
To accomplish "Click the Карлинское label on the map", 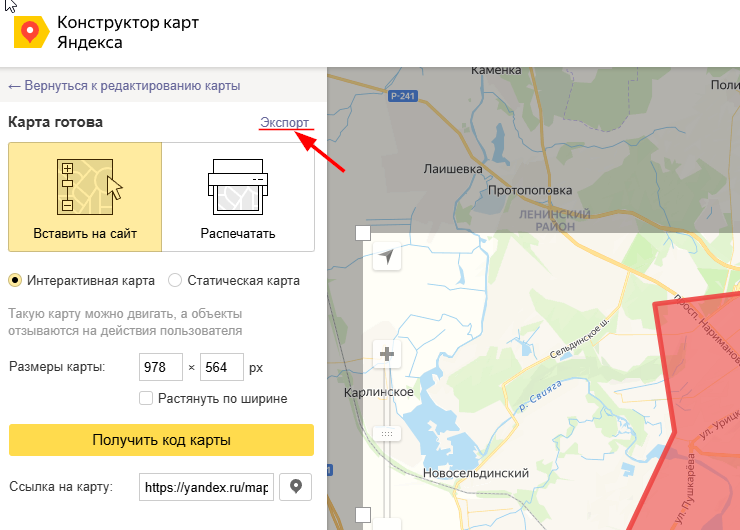I will (378, 392).
